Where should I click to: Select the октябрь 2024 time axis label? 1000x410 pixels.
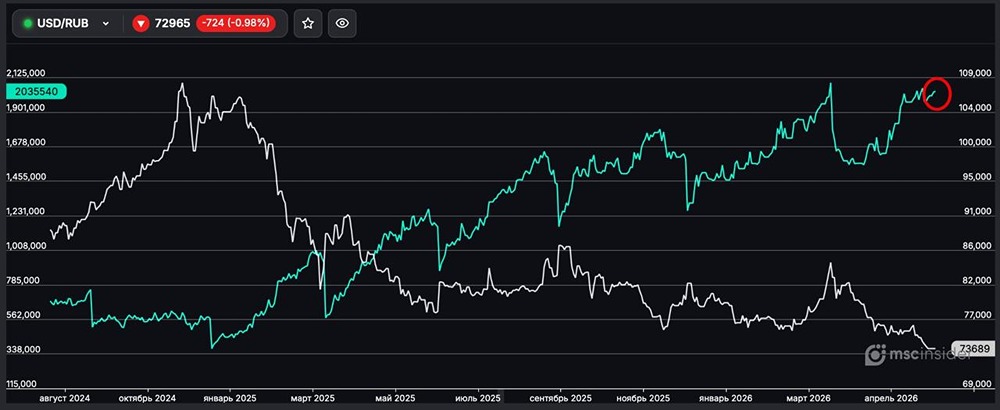tap(147, 398)
